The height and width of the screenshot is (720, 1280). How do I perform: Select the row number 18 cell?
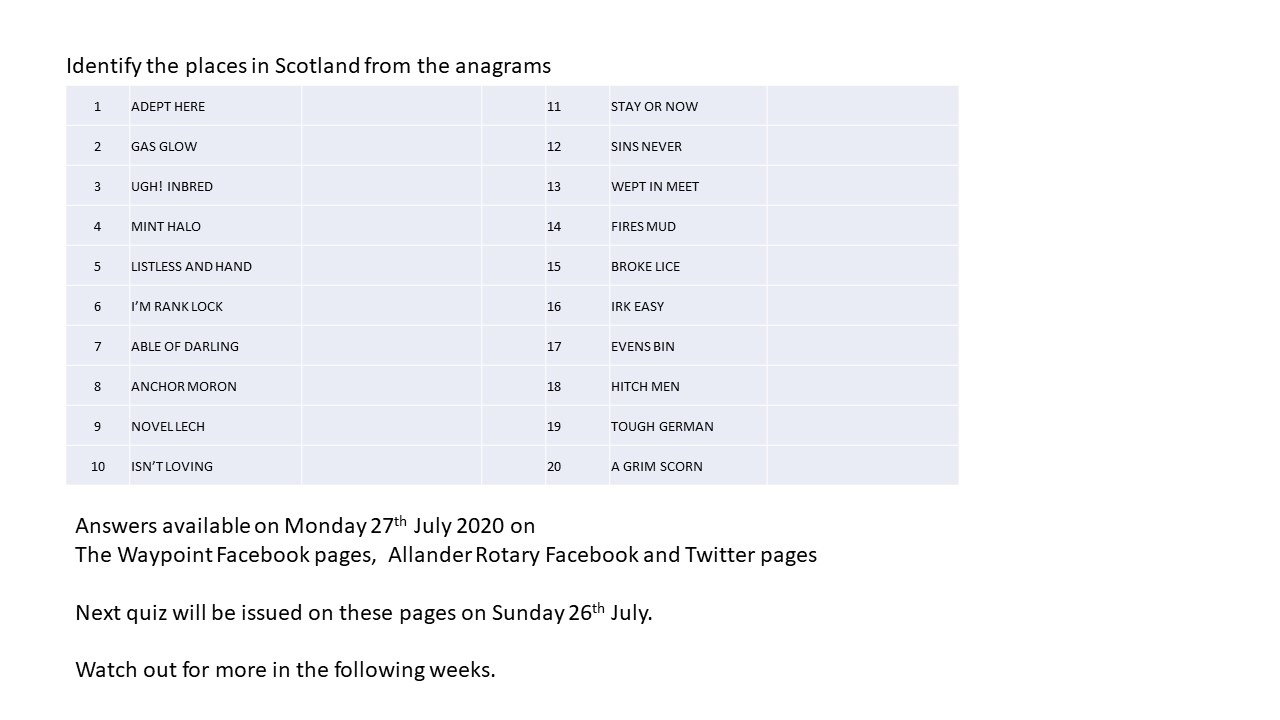577,386
